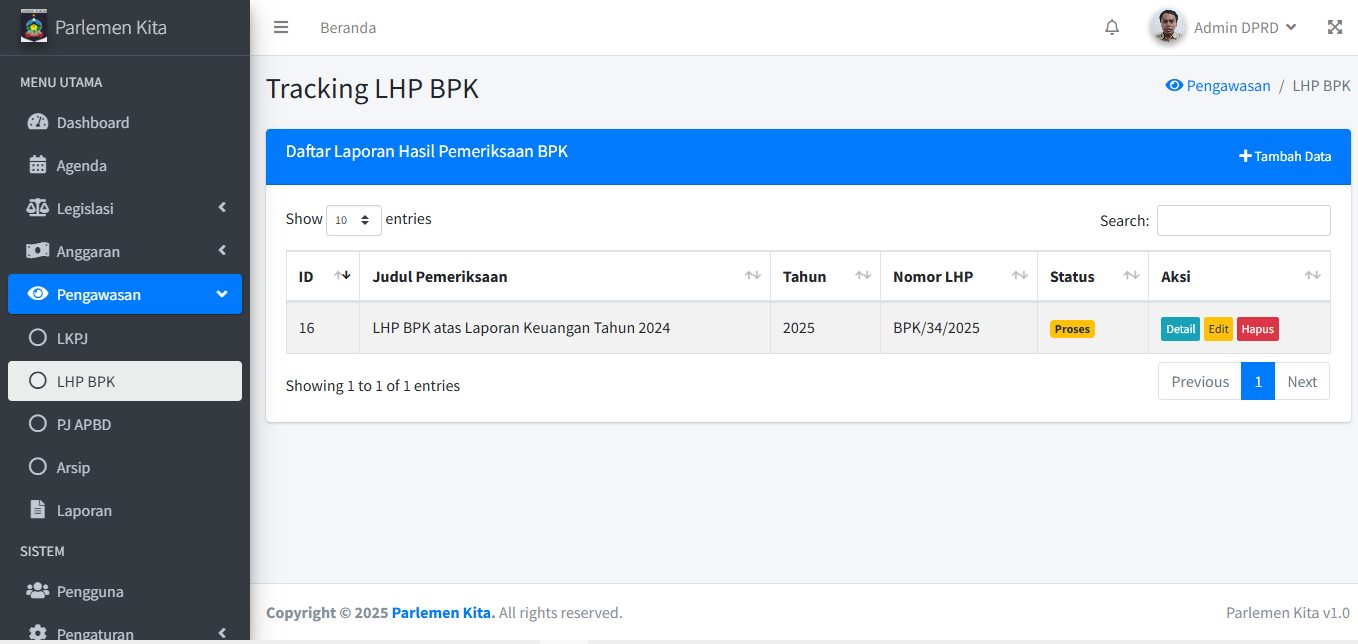The height and width of the screenshot is (644, 1358).
Task: Open Laporan in the sidebar
Action: pyautogui.click(x=84, y=510)
